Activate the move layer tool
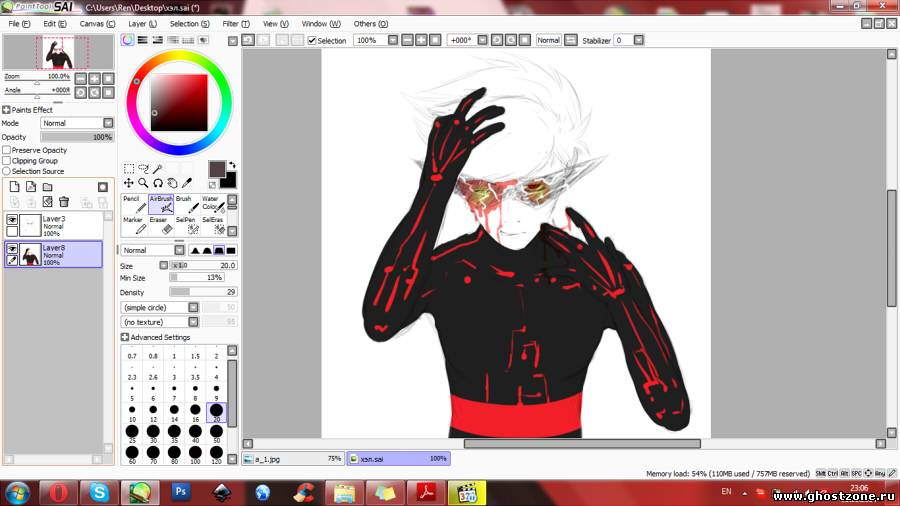The height and width of the screenshot is (506, 900). (x=129, y=183)
